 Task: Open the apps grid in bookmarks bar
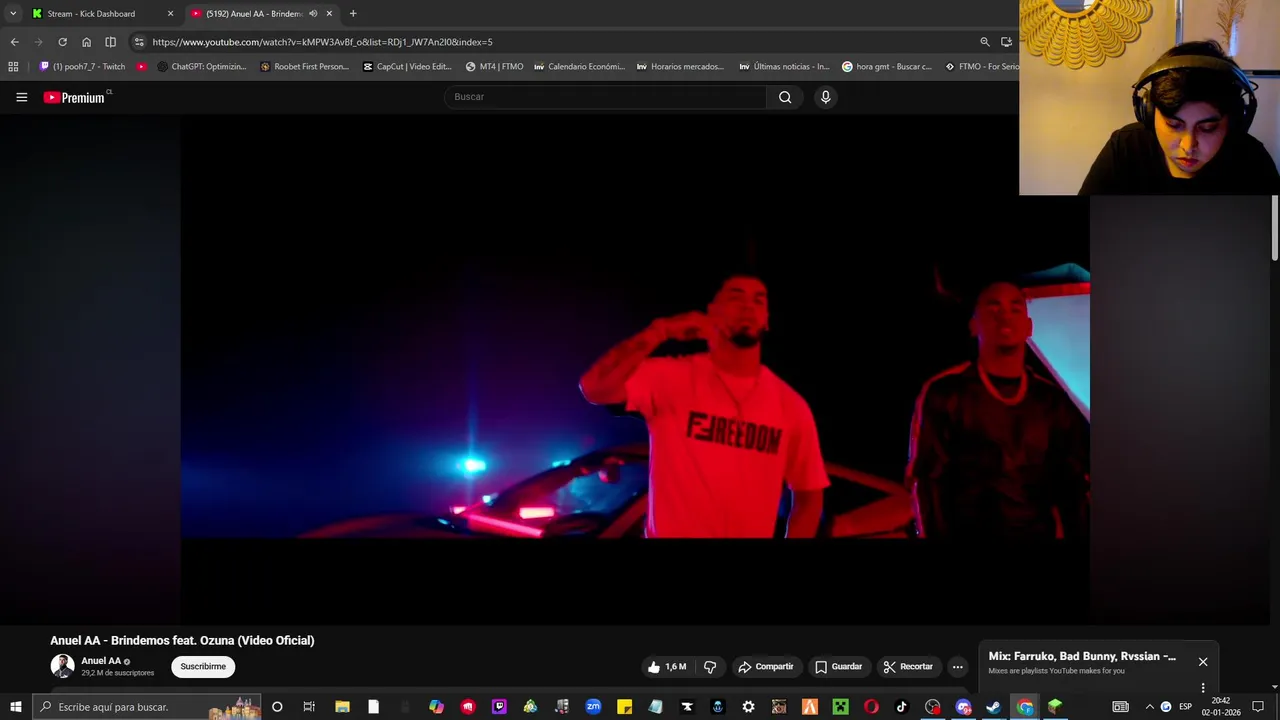(x=13, y=67)
